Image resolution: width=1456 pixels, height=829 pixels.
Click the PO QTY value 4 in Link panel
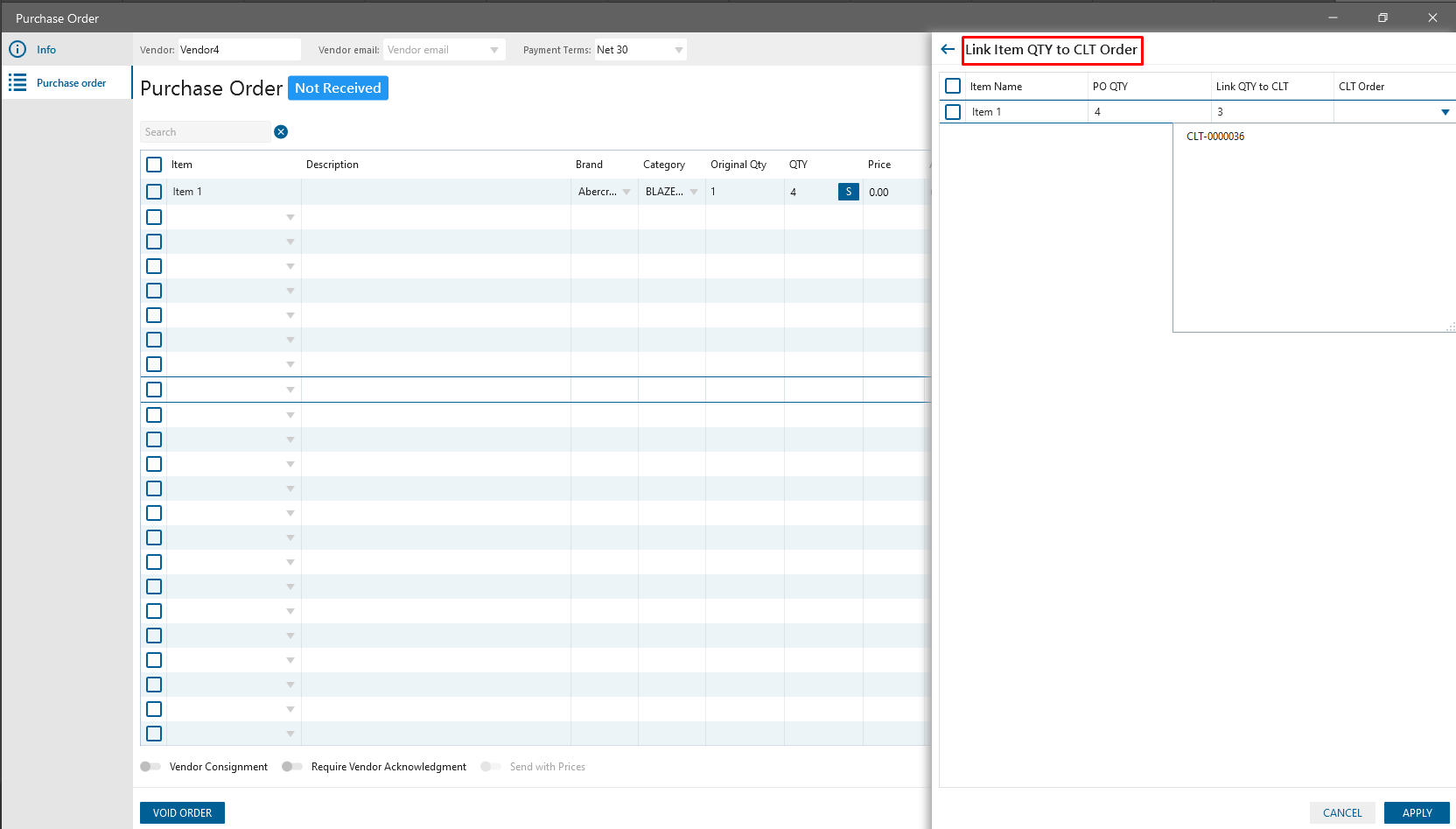click(1149, 112)
